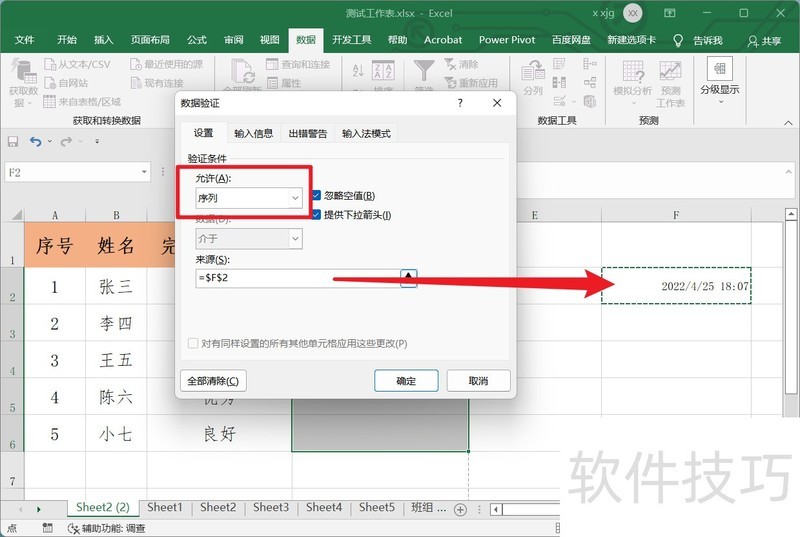
Task: Click the Share (共享) icon
Action: point(752,41)
